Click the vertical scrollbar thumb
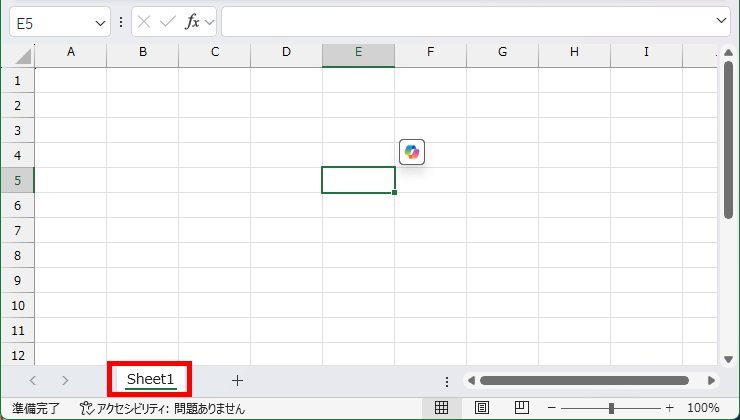Viewport: 740px width, 420px height. click(x=728, y=140)
